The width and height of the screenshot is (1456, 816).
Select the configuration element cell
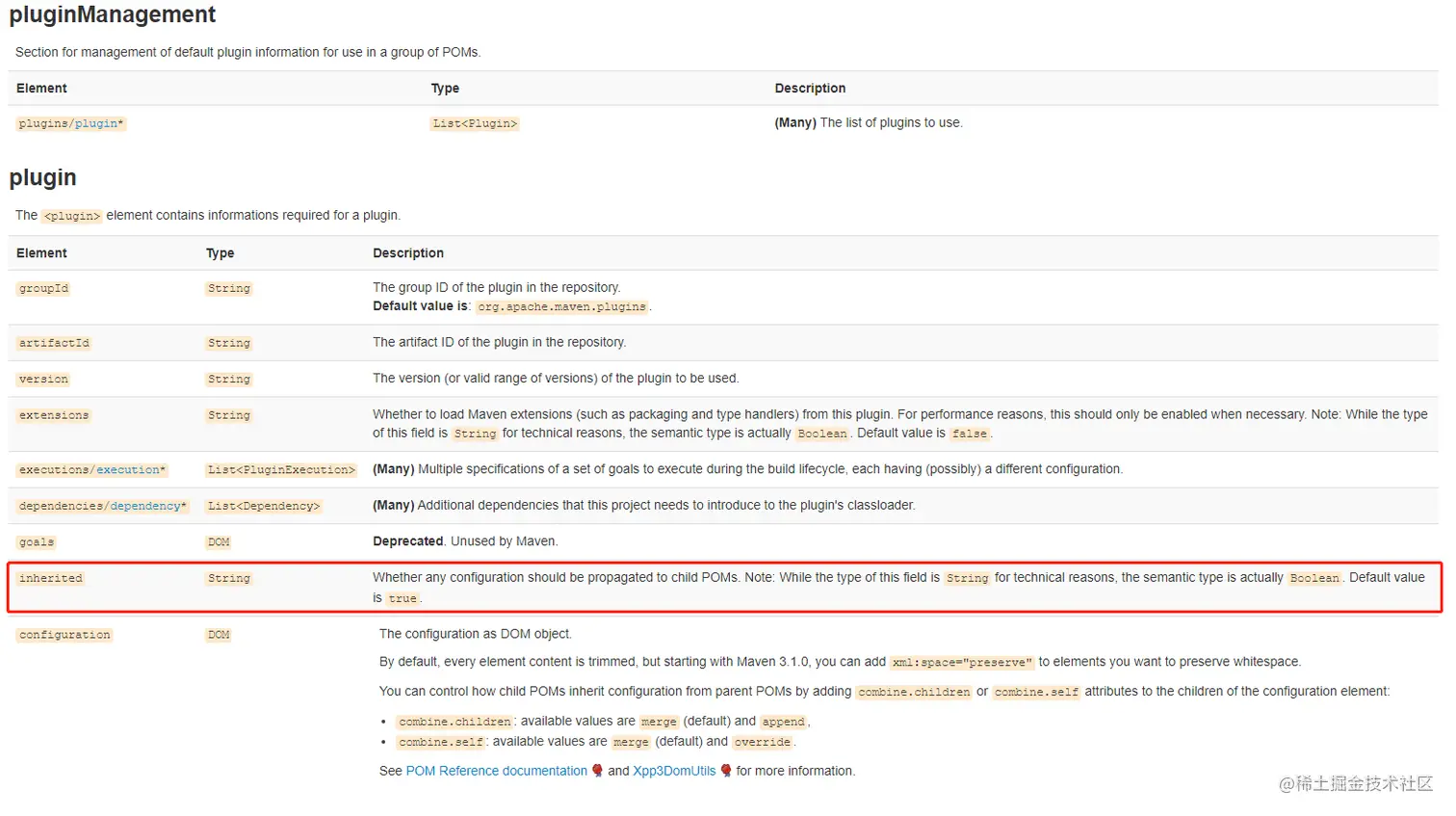click(65, 635)
